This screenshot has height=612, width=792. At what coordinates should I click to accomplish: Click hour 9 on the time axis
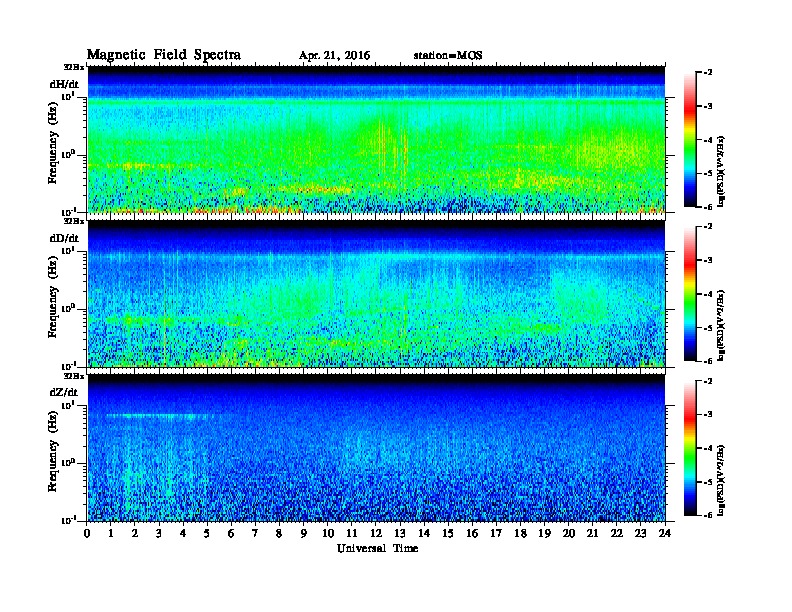(x=304, y=534)
